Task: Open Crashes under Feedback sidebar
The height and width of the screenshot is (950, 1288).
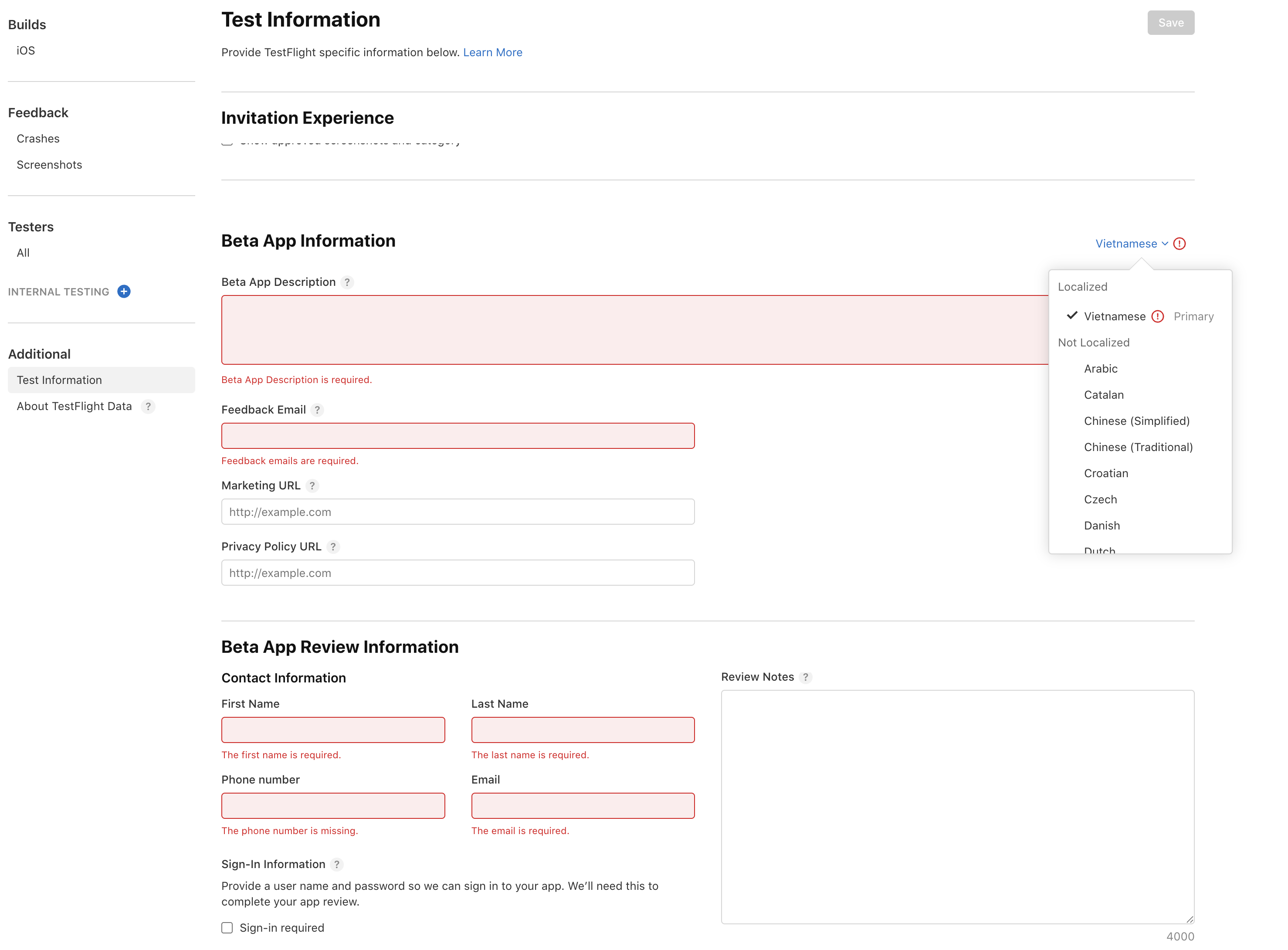Action: coord(38,139)
